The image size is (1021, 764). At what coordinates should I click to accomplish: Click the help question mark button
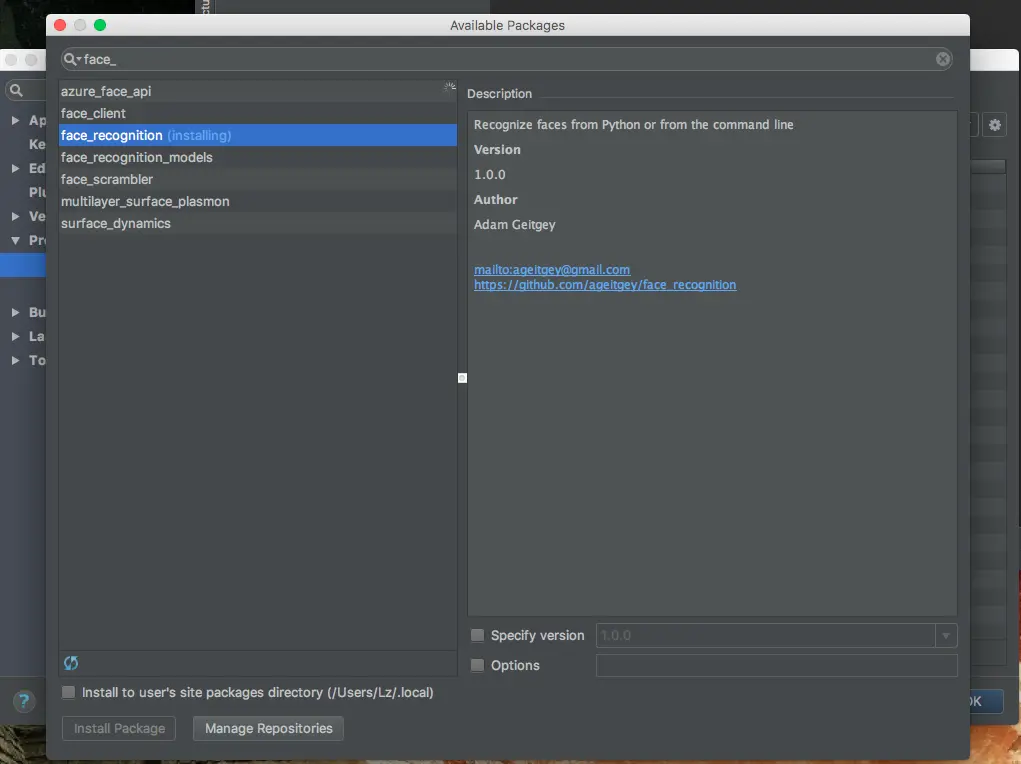[24, 701]
